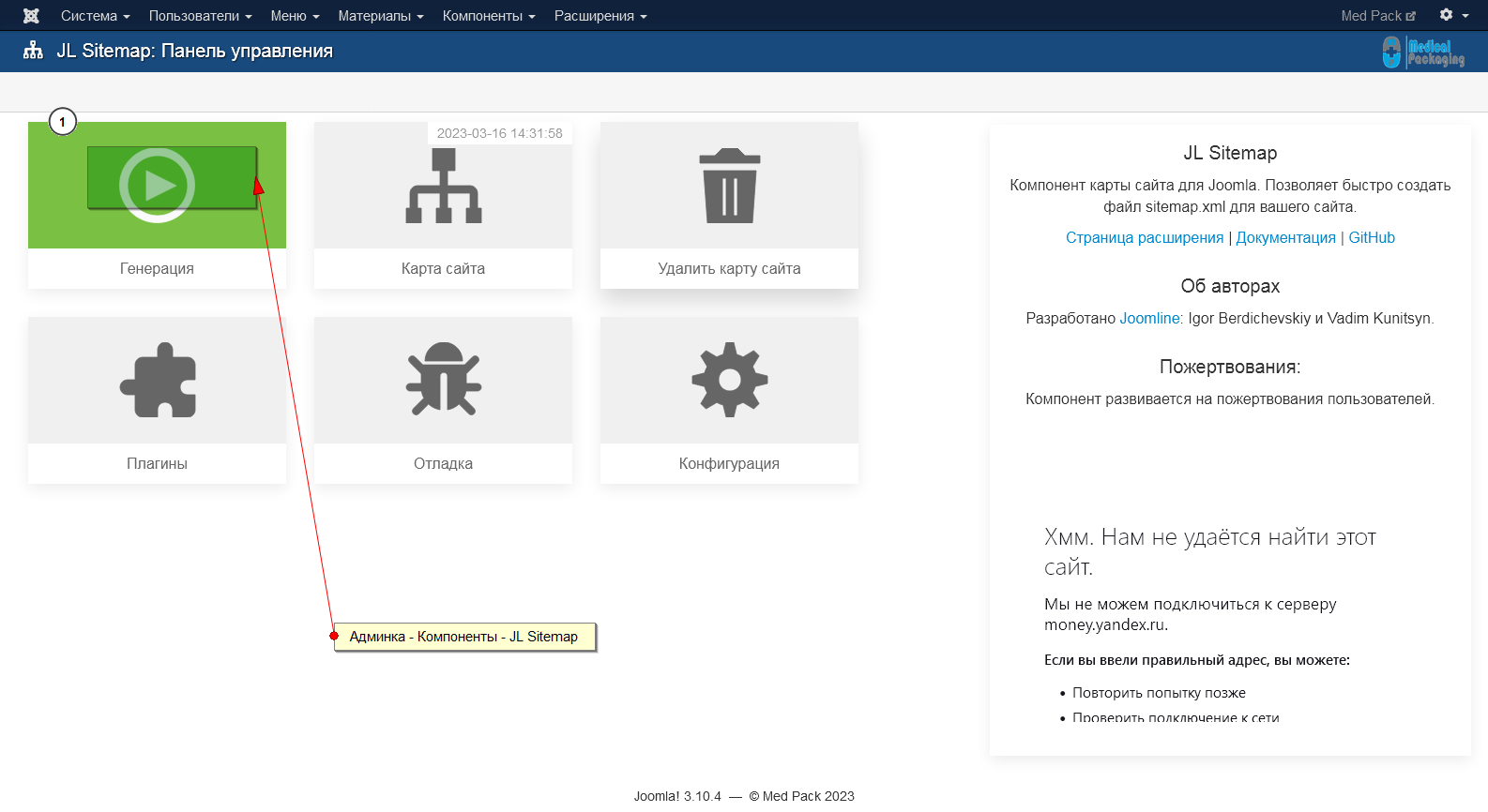Click the Joomla logo icon in top bar

click(31, 16)
